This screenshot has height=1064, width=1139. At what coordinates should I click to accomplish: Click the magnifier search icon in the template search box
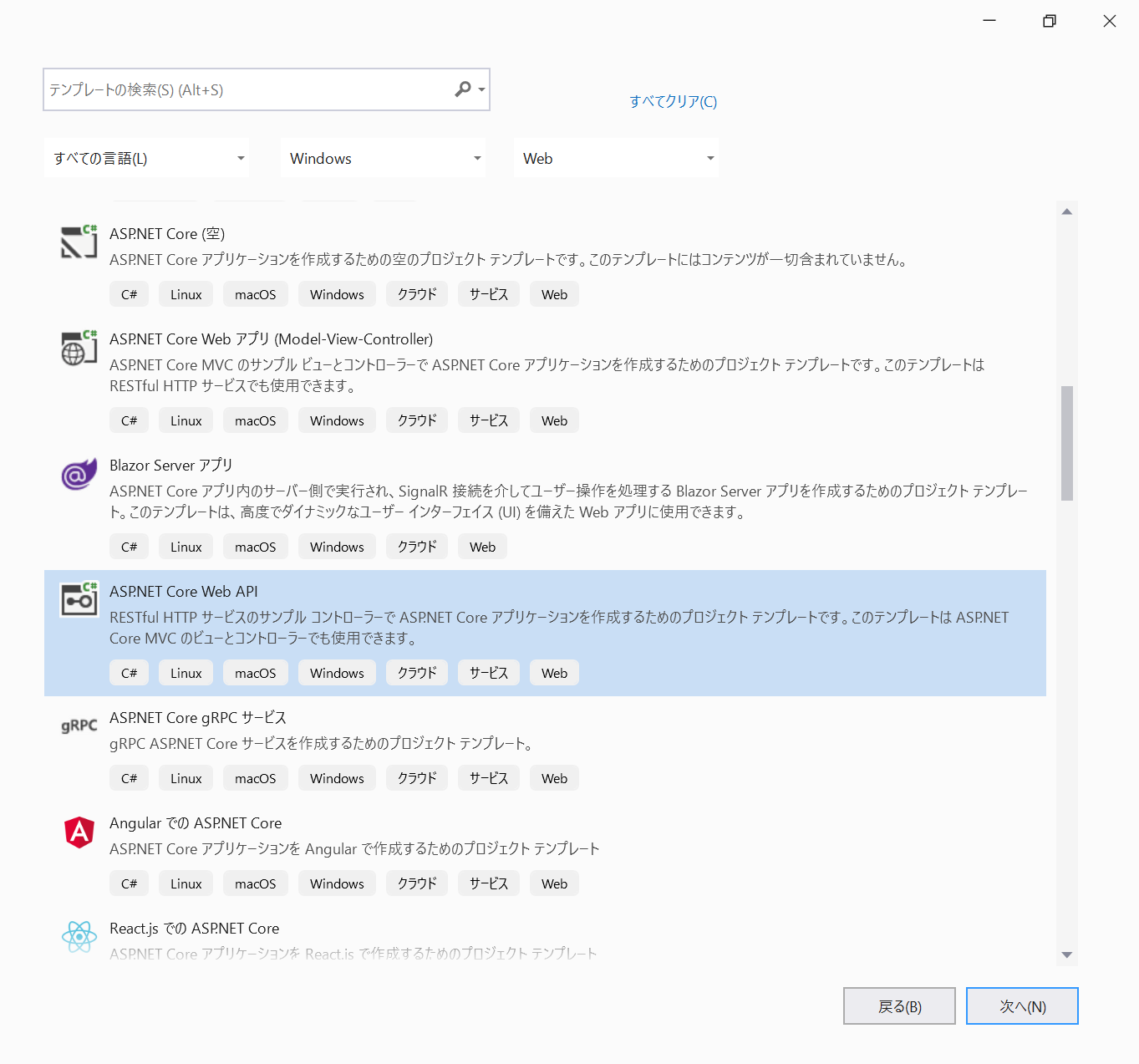point(462,89)
